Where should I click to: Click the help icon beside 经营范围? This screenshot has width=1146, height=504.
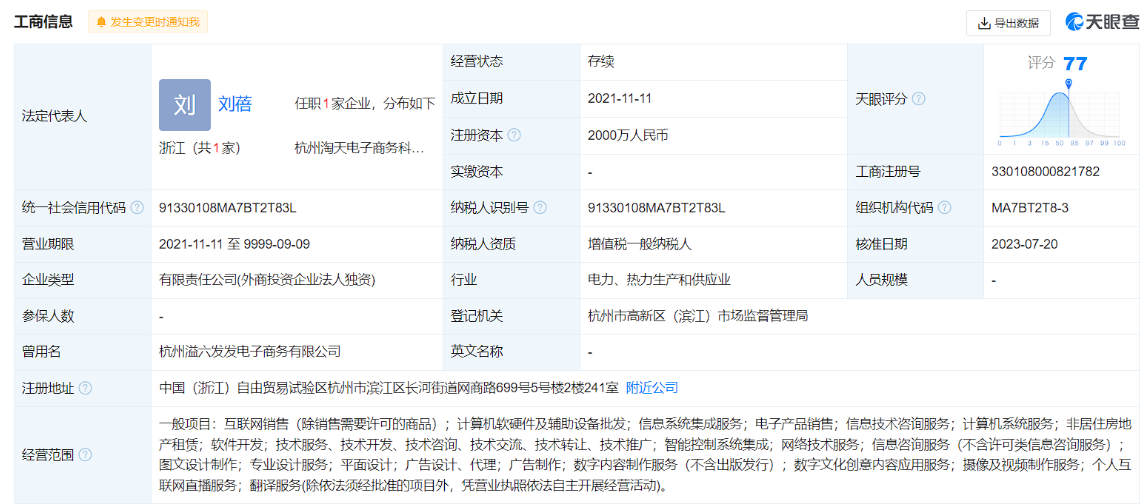(x=85, y=455)
